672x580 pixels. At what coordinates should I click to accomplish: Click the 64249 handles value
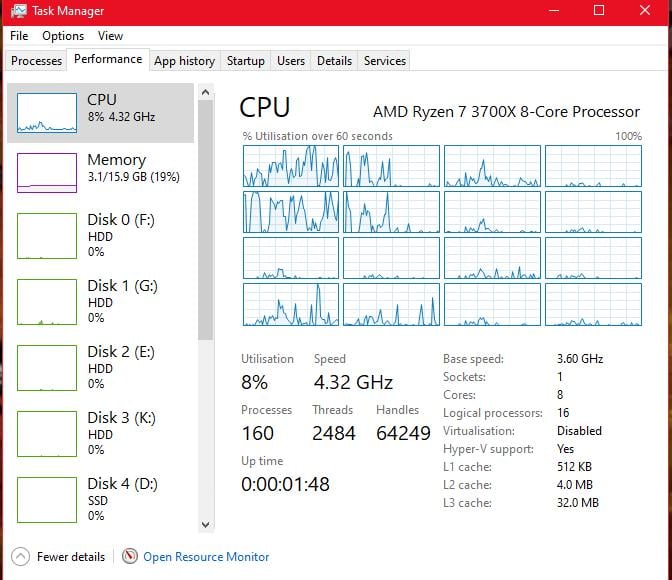403,433
